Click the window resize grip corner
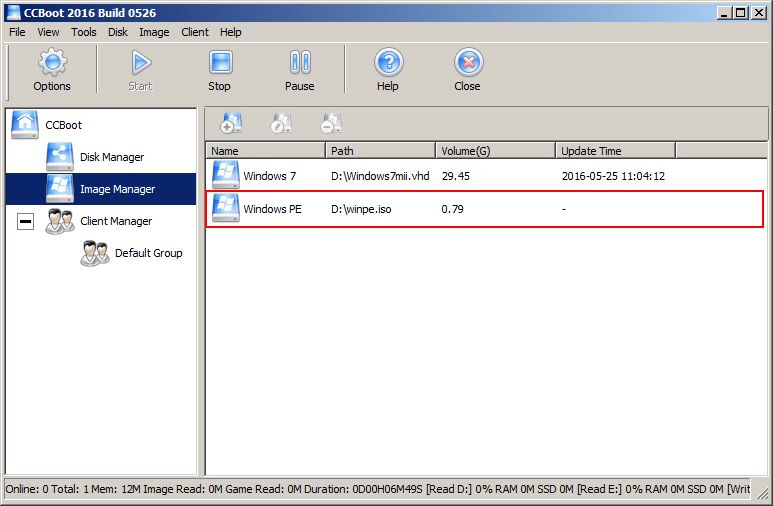Image resolution: width=773 pixels, height=506 pixels. [762, 492]
